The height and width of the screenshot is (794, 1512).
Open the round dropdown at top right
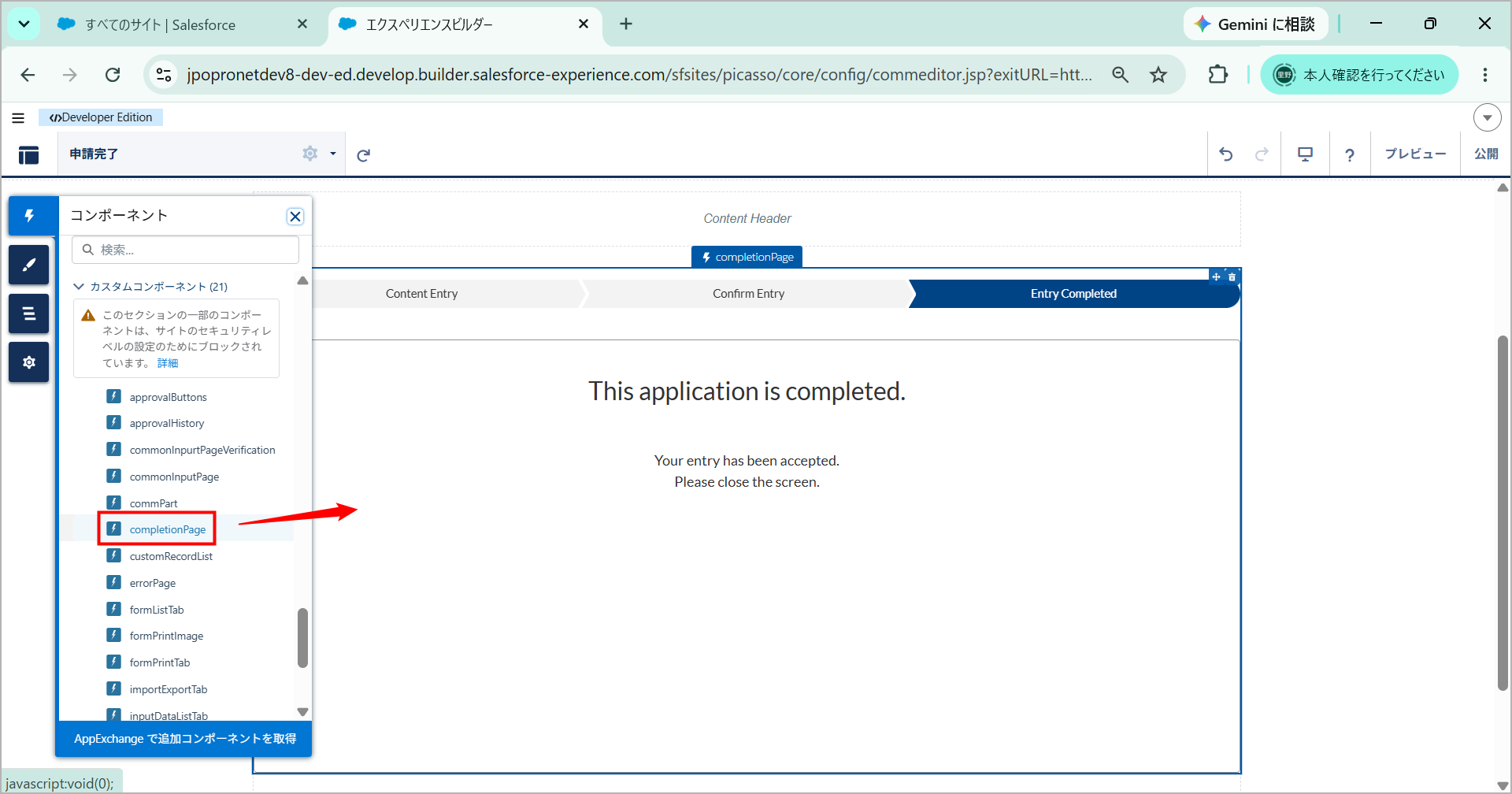(x=1487, y=118)
